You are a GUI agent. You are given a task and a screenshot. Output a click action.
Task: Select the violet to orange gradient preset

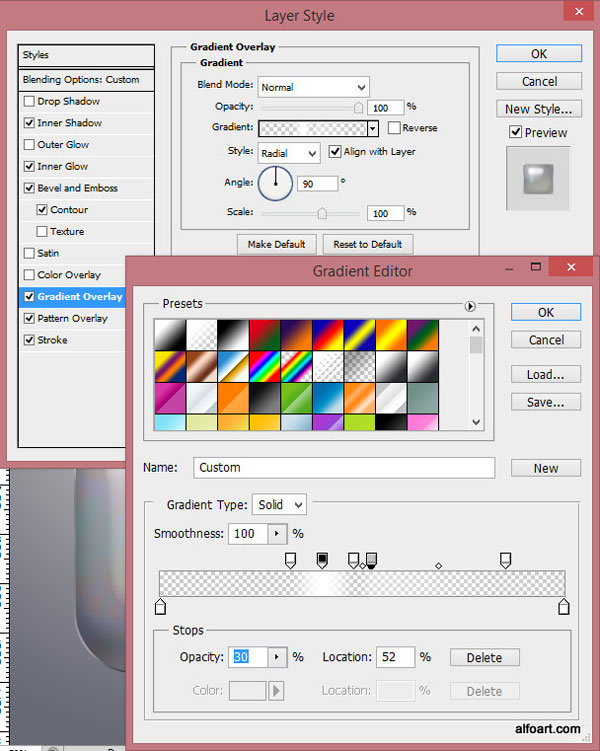pyautogui.click(x=296, y=335)
